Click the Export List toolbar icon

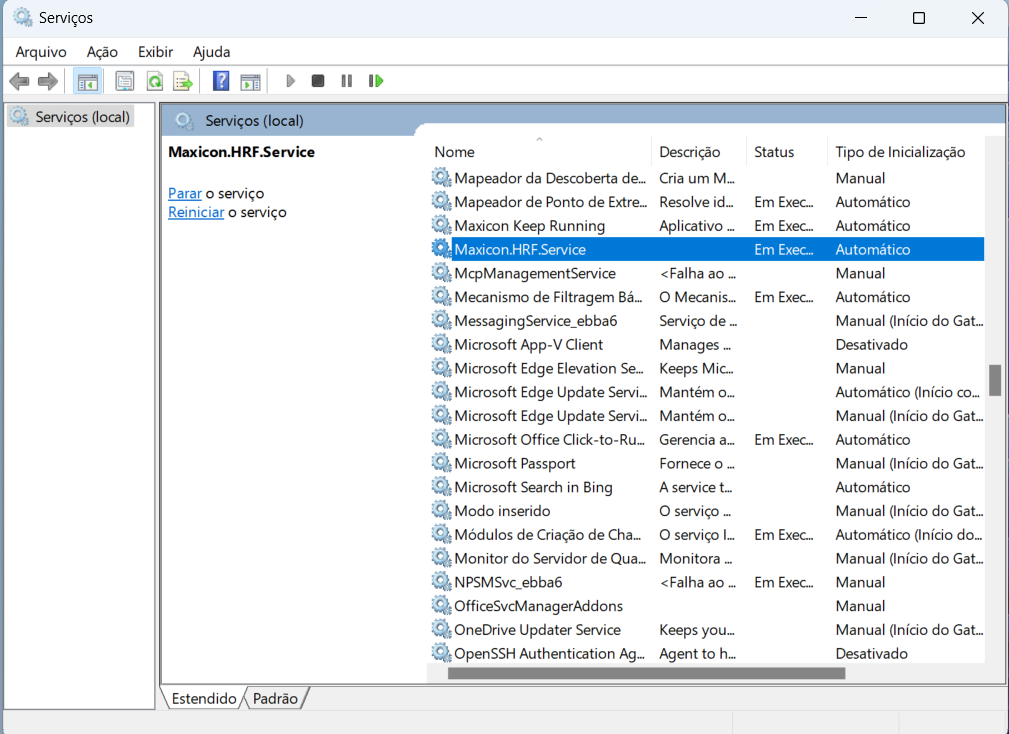[183, 81]
